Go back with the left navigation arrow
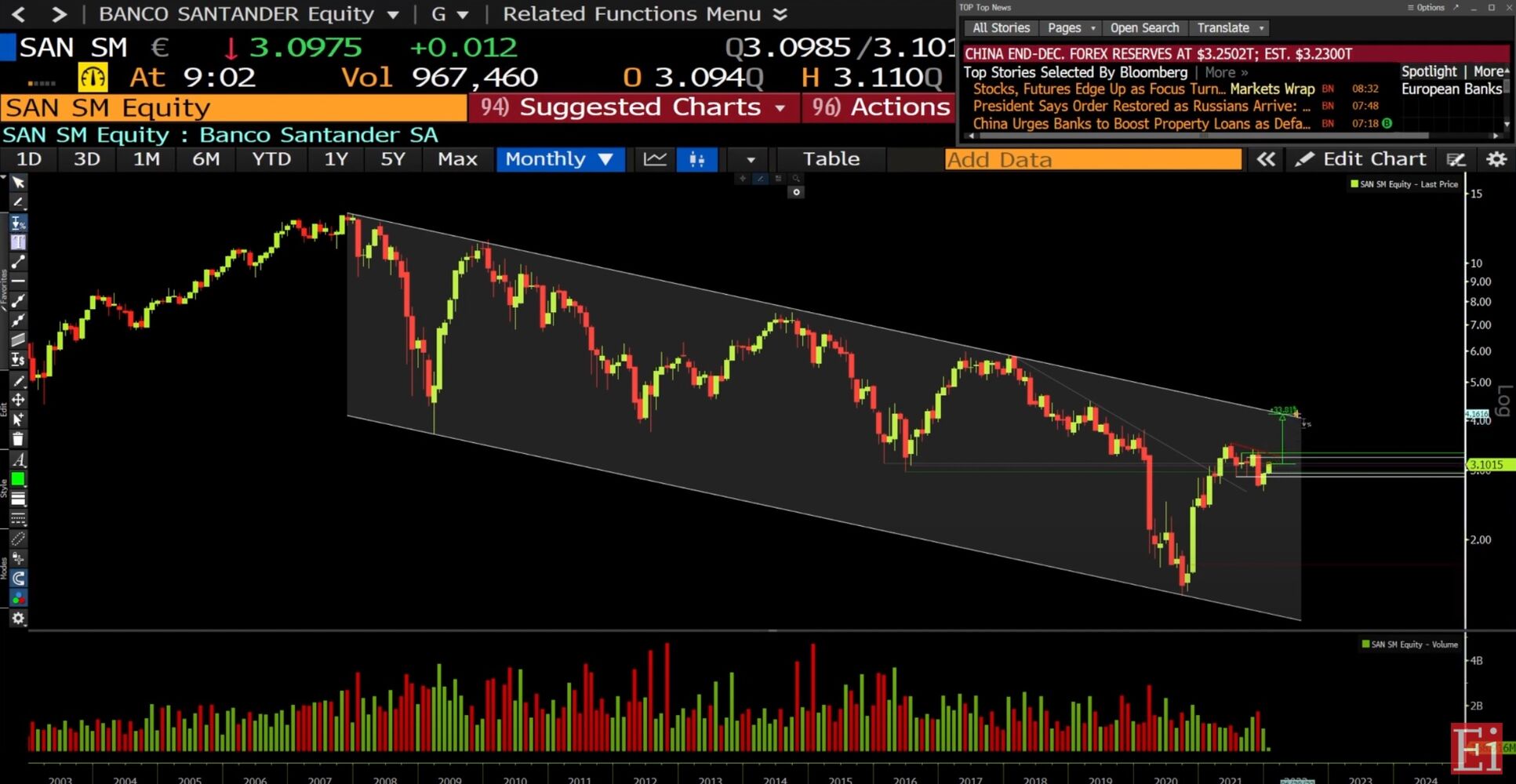The width and height of the screenshot is (1516, 784). coord(19,14)
